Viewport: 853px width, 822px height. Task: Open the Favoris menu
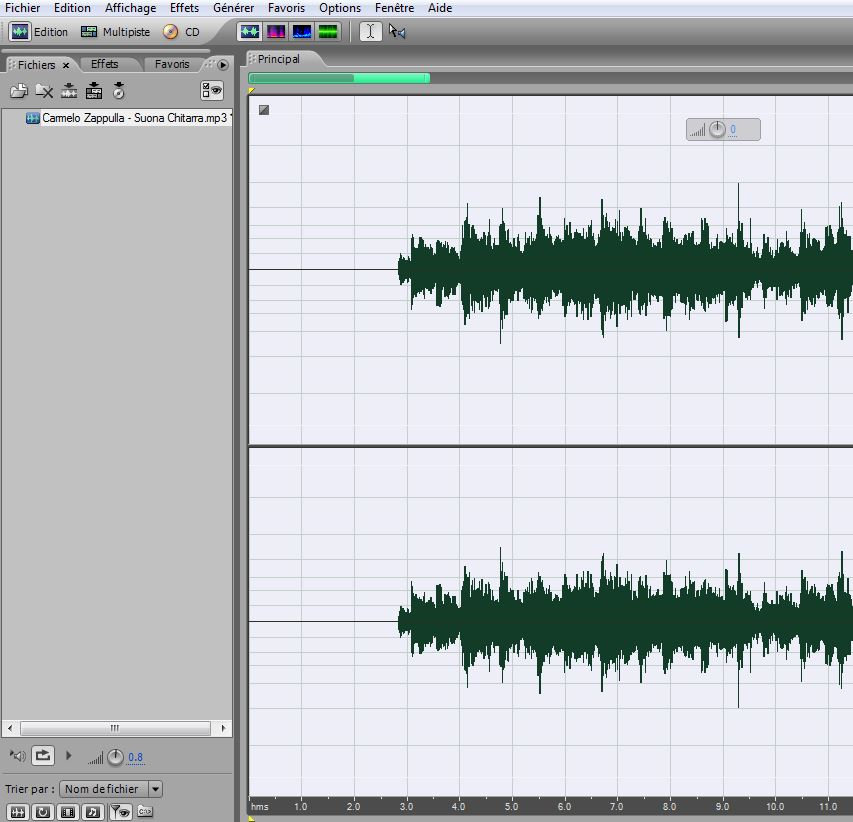pos(287,8)
